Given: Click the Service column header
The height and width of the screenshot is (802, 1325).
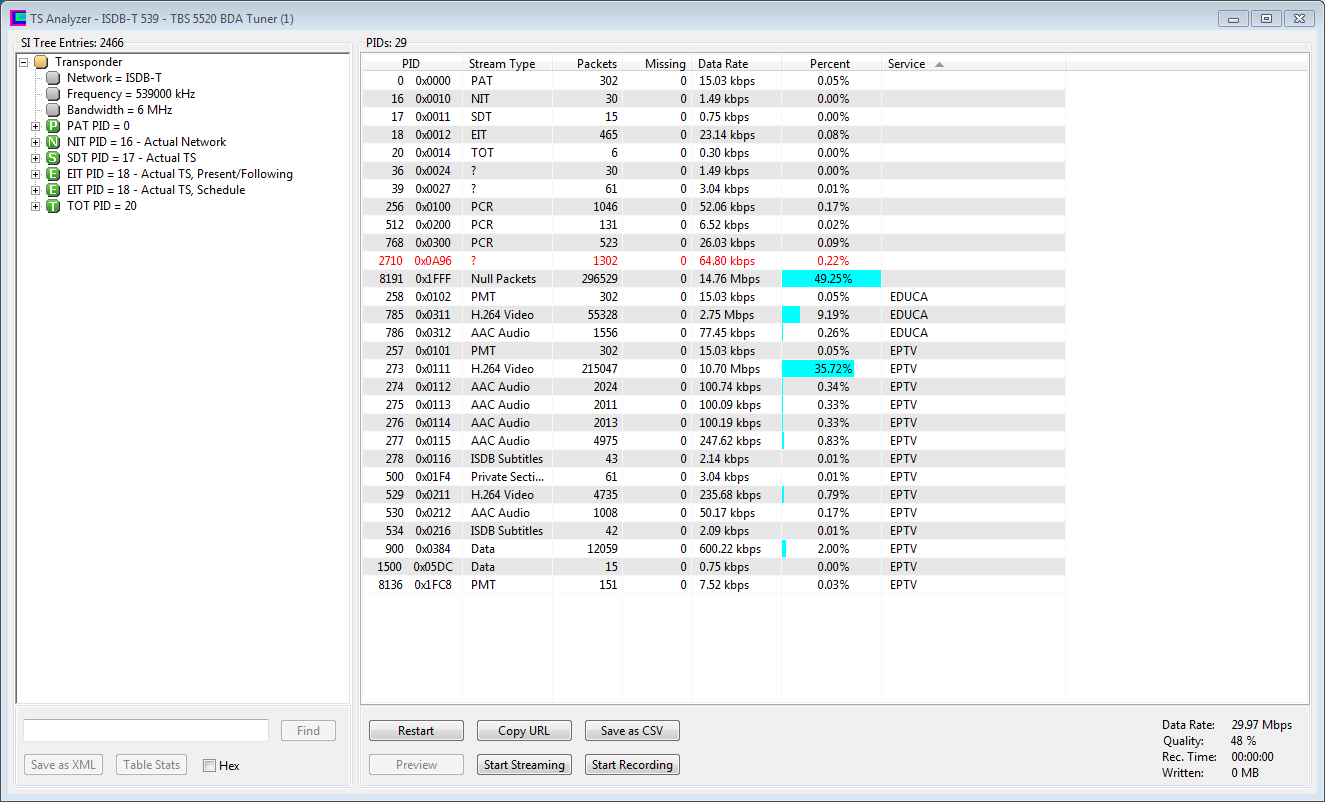Looking at the screenshot, I should (x=973, y=63).
